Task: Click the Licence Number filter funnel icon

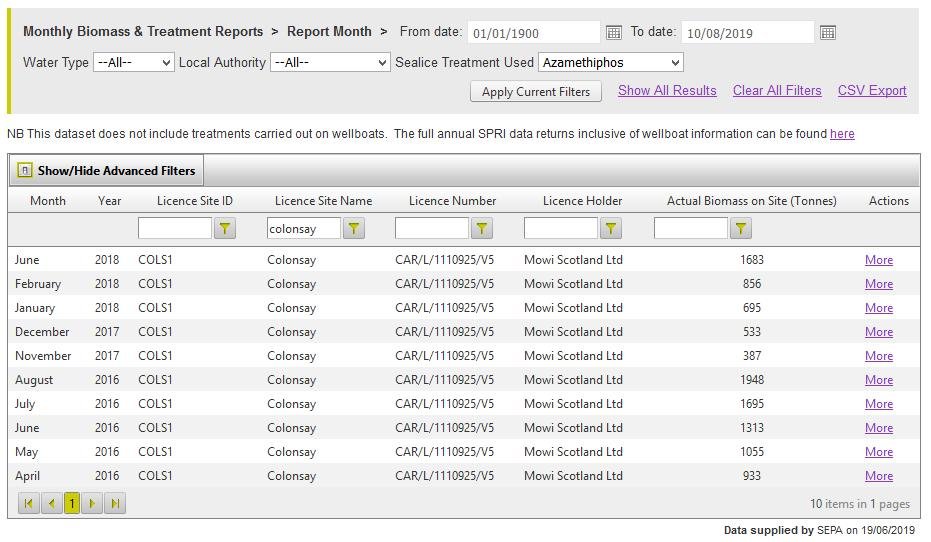Action: (482, 229)
